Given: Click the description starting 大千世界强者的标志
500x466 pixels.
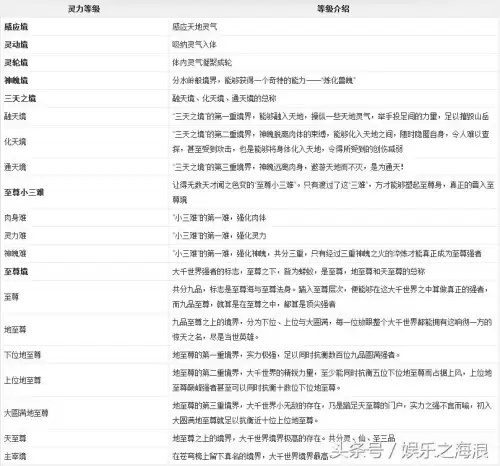Looking at the screenshot, I should click(299, 272).
